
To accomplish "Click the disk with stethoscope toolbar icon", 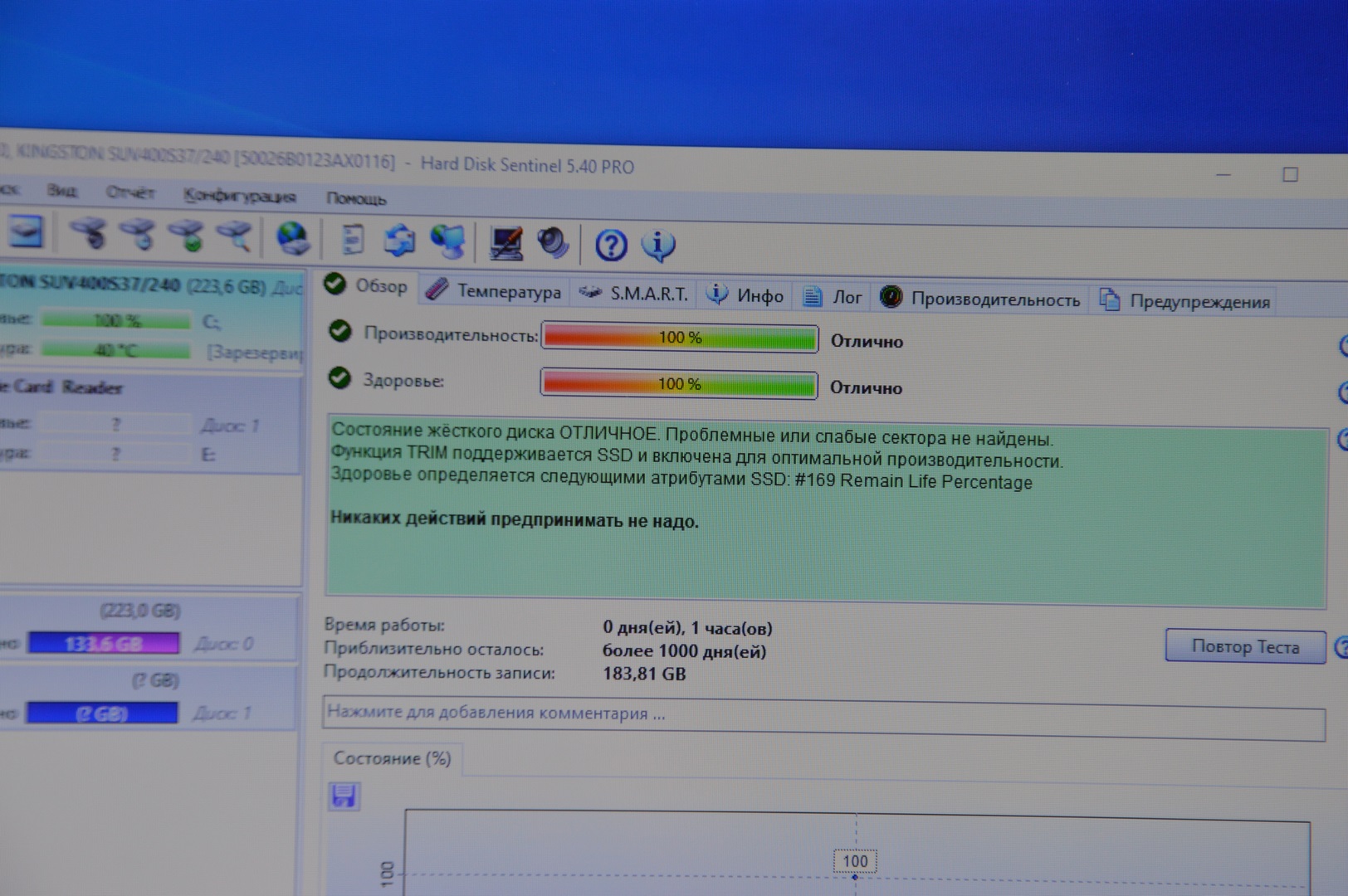I will click(88, 234).
